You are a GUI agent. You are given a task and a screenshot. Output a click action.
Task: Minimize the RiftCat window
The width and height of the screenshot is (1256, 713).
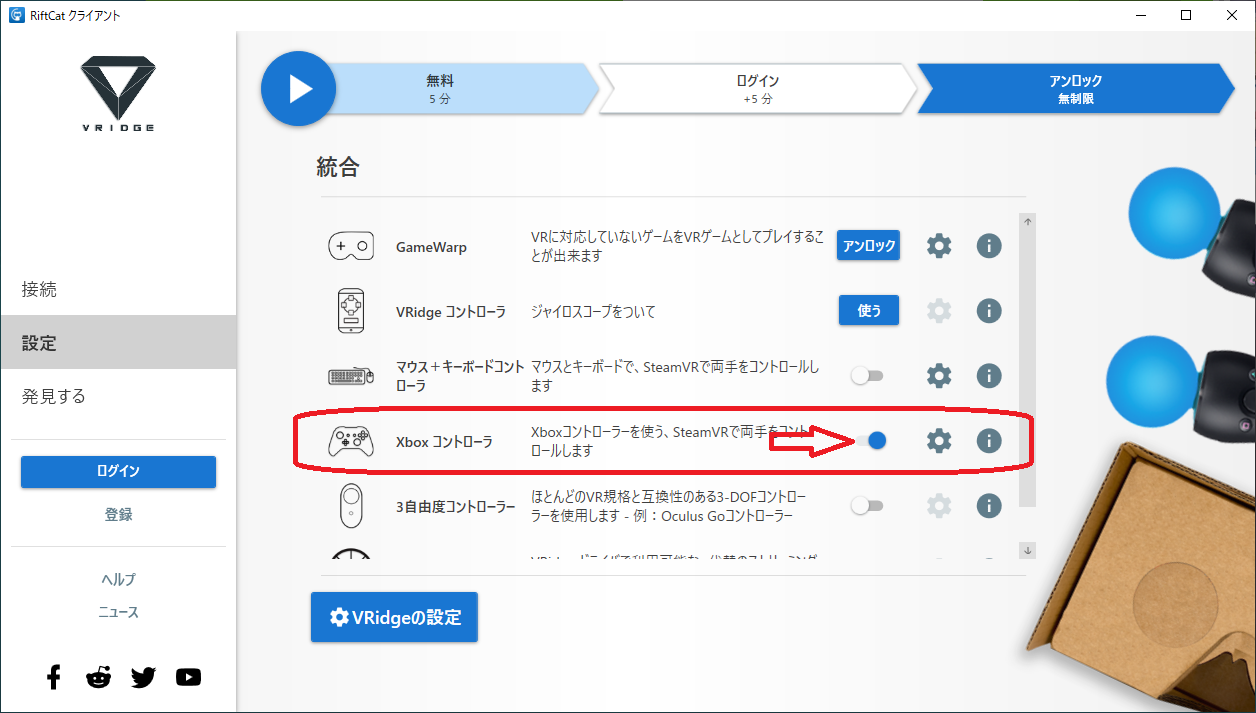point(1139,15)
